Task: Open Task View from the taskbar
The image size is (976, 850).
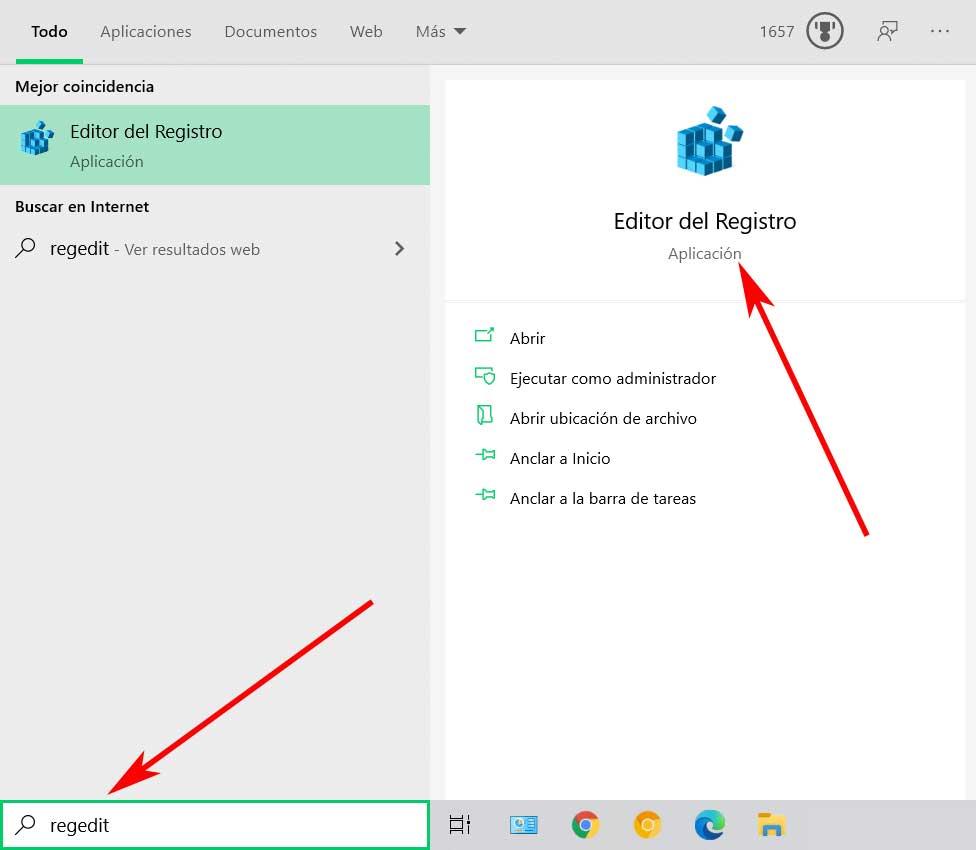Action: coord(460,825)
